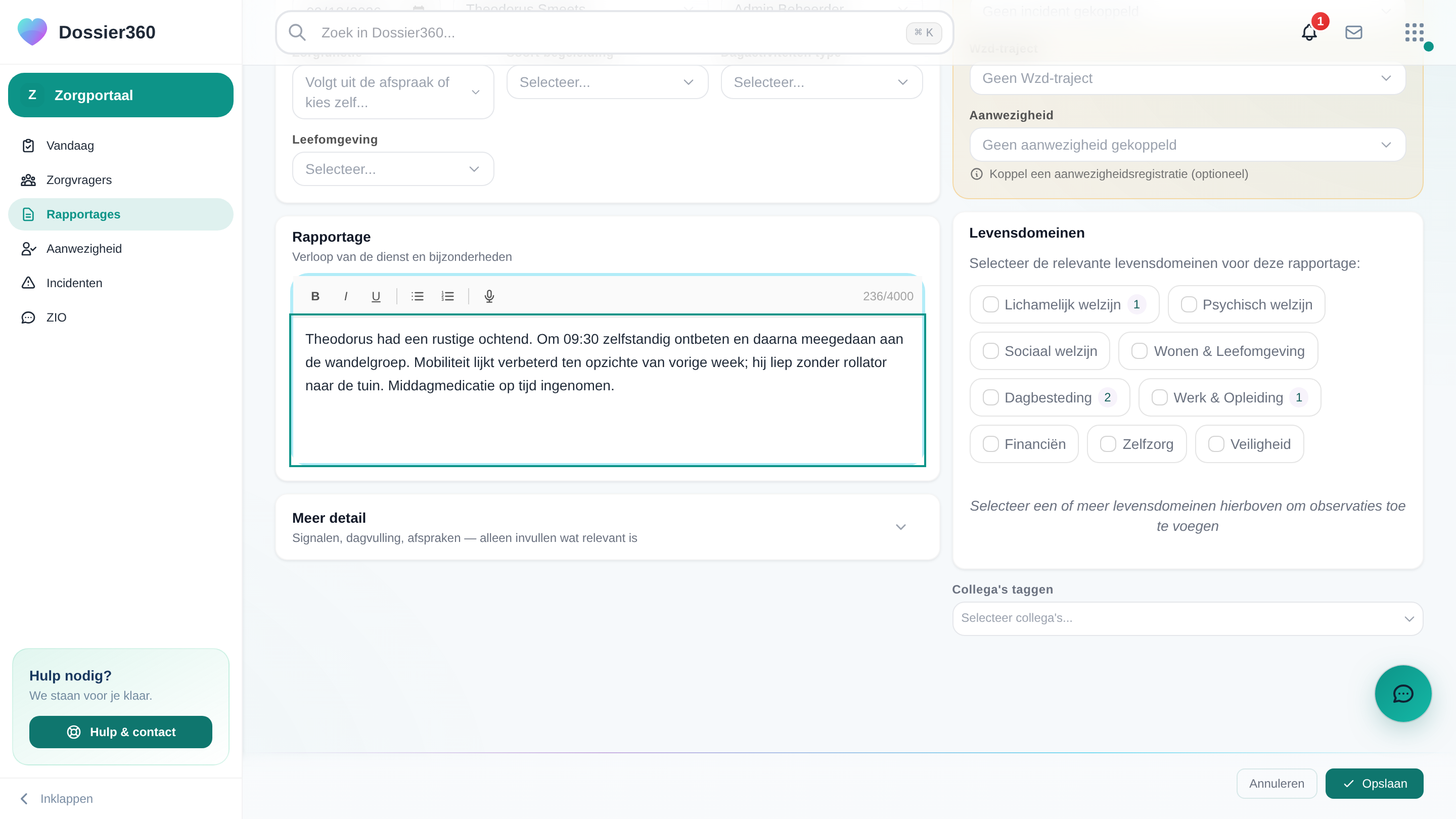This screenshot has height=819, width=1456.
Task: Click the Annuleren button
Action: click(1276, 784)
